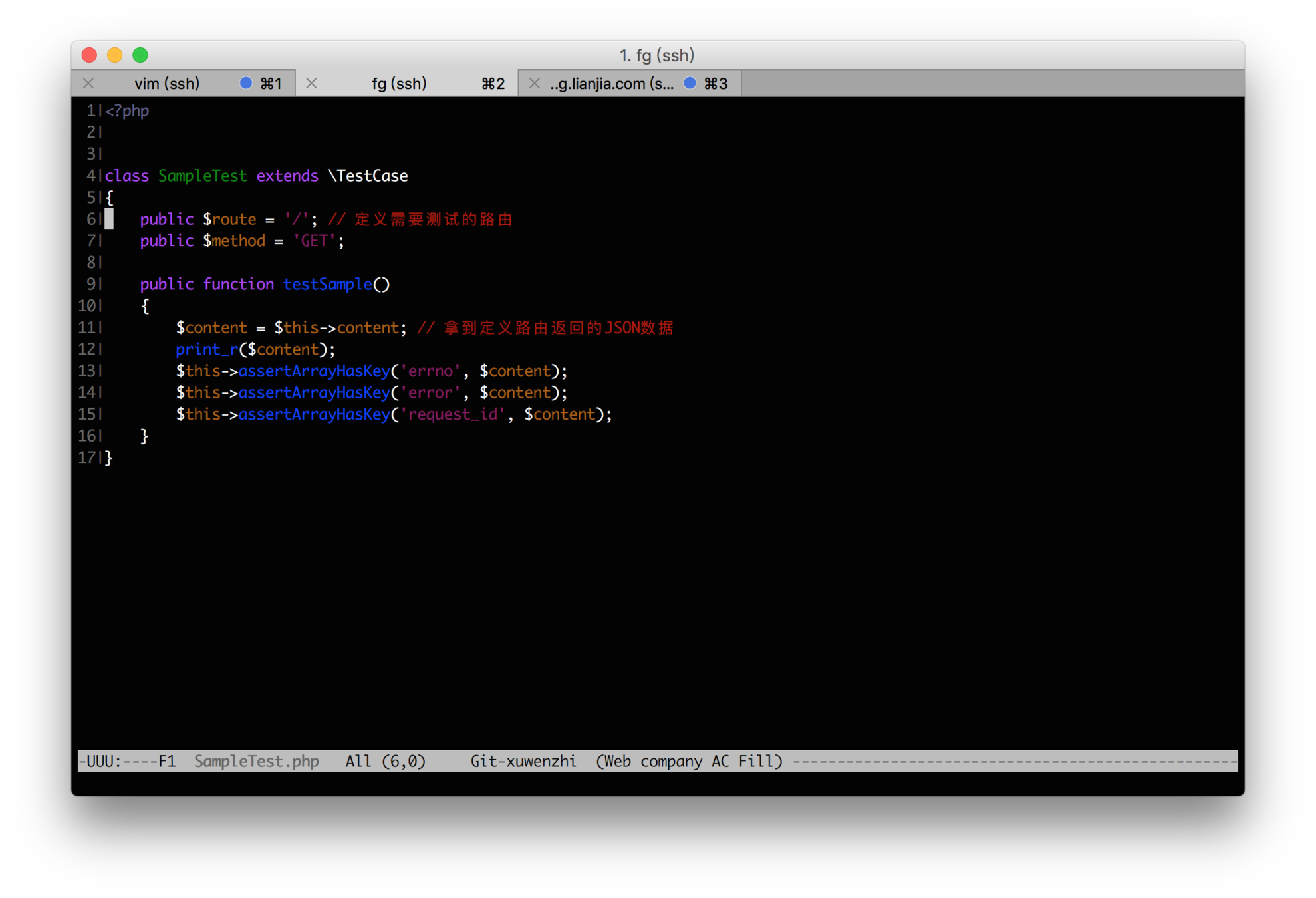The height and width of the screenshot is (898, 1316).
Task: Click 'request_id' string on line 15
Action: tap(452, 415)
